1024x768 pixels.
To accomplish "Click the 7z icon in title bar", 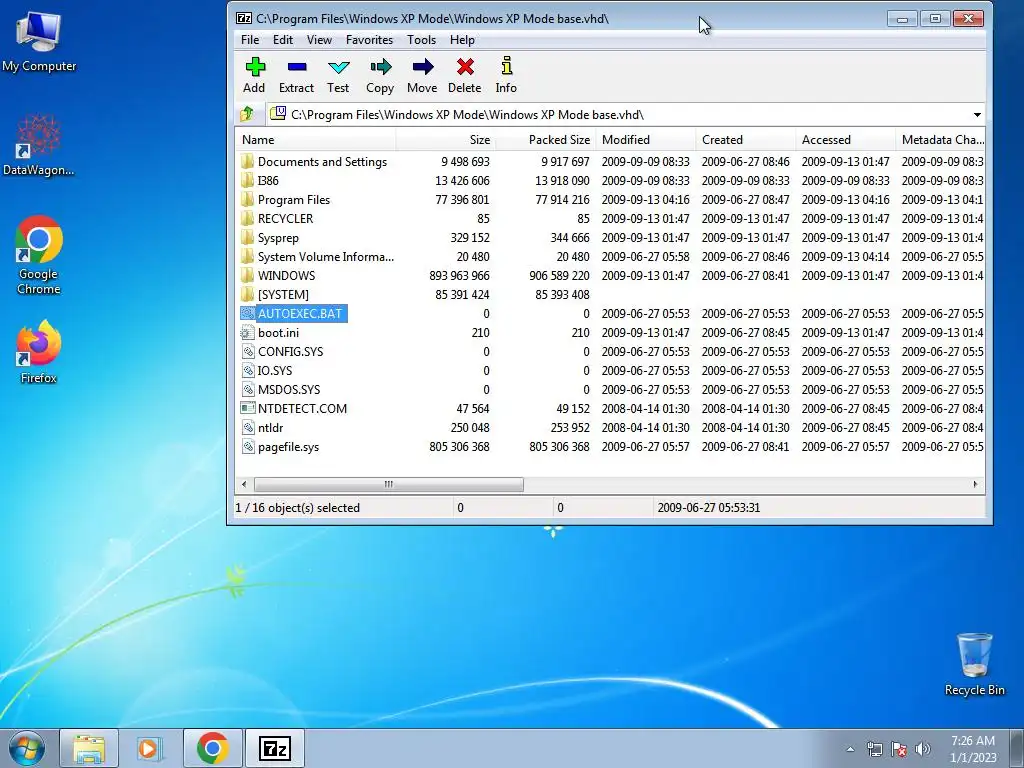I will (x=244, y=18).
